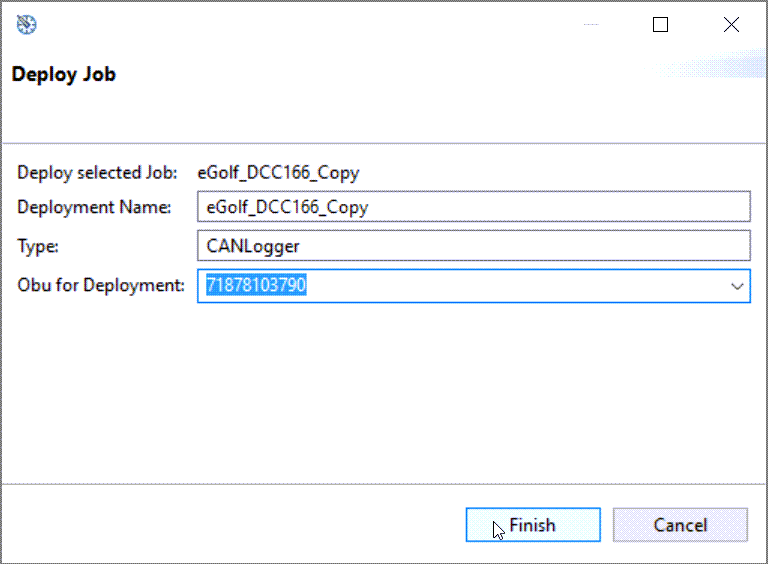768x564 pixels.
Task: Select the 'Deployment Name:' label
Action: (94, 208)
